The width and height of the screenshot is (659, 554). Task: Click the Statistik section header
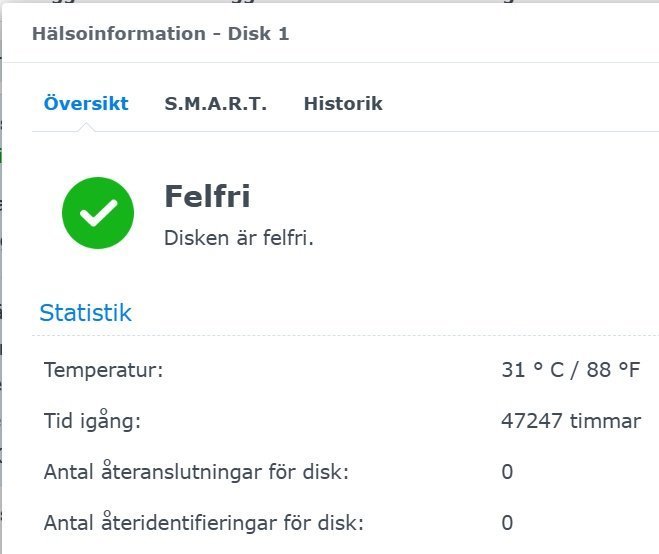(85, 313)
